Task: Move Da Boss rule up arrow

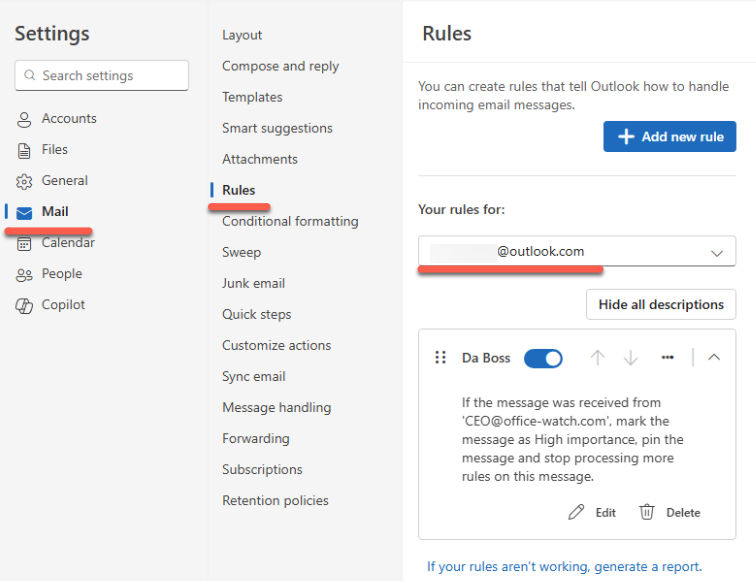Action: 597,358
